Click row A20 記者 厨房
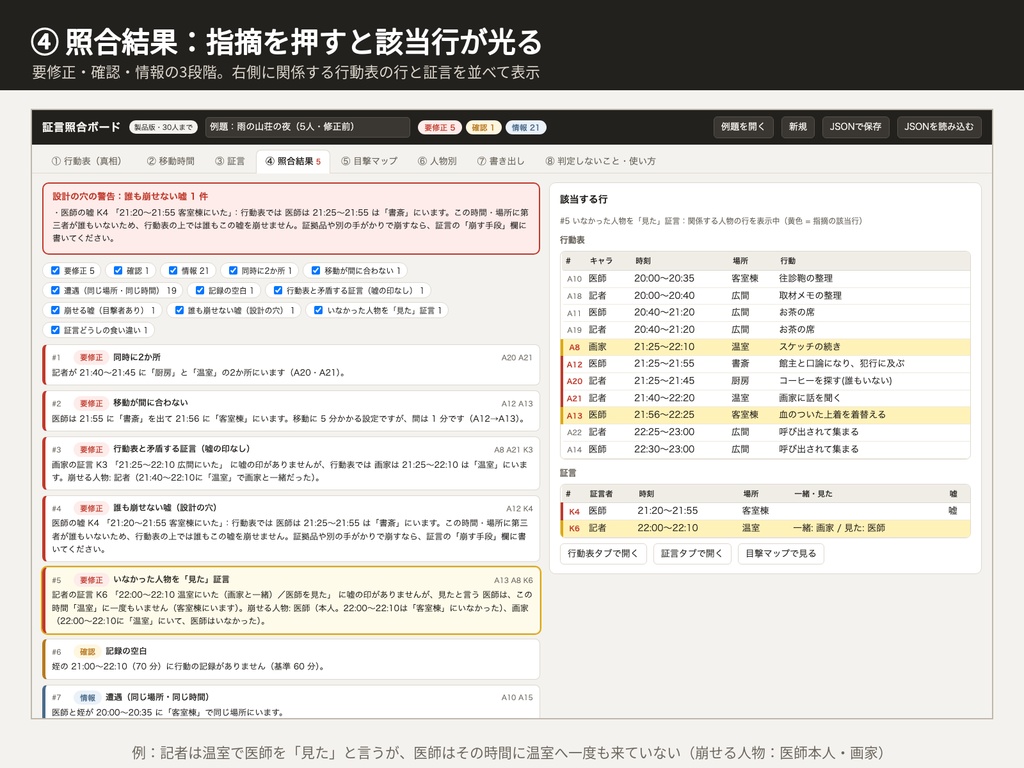Screen dimensions: 1024x768 765,381
